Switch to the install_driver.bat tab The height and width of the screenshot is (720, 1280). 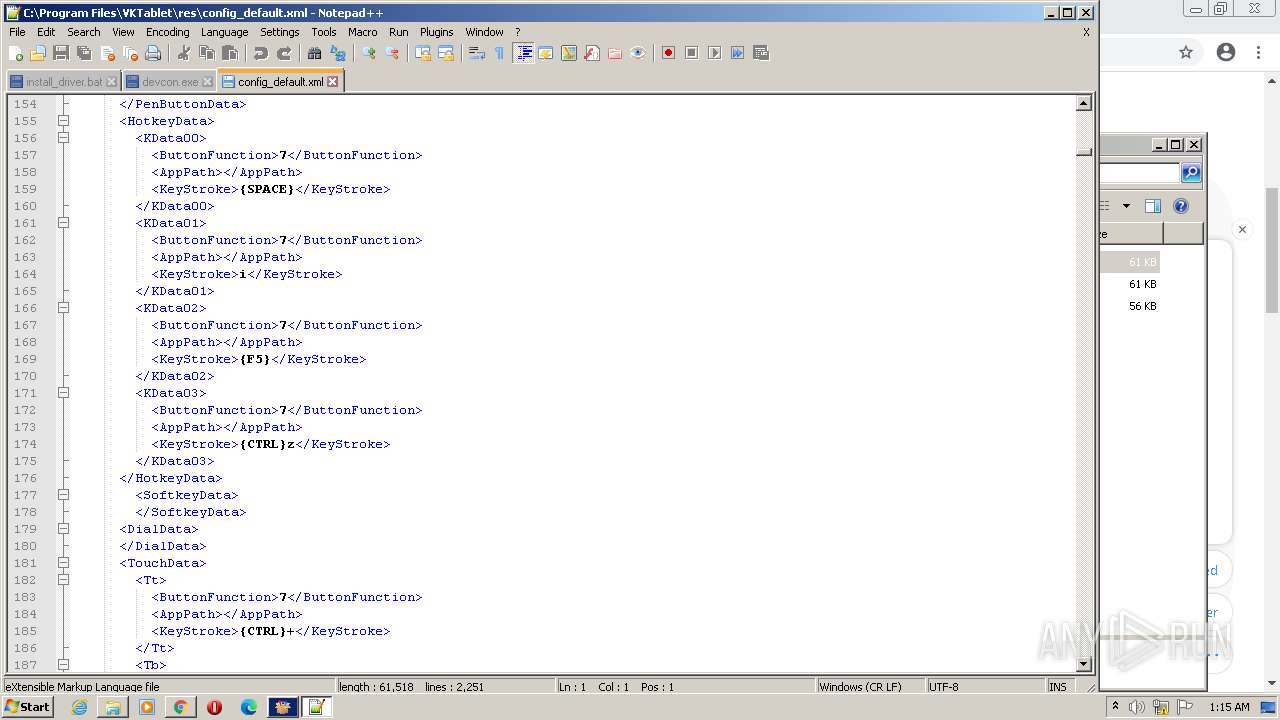pos(64,82)
